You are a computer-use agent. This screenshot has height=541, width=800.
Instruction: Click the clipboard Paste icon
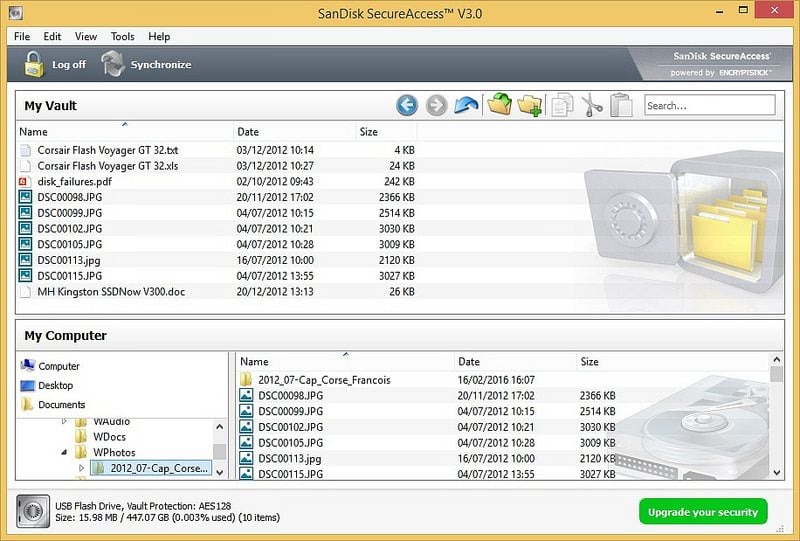click(x=621, y=105)
